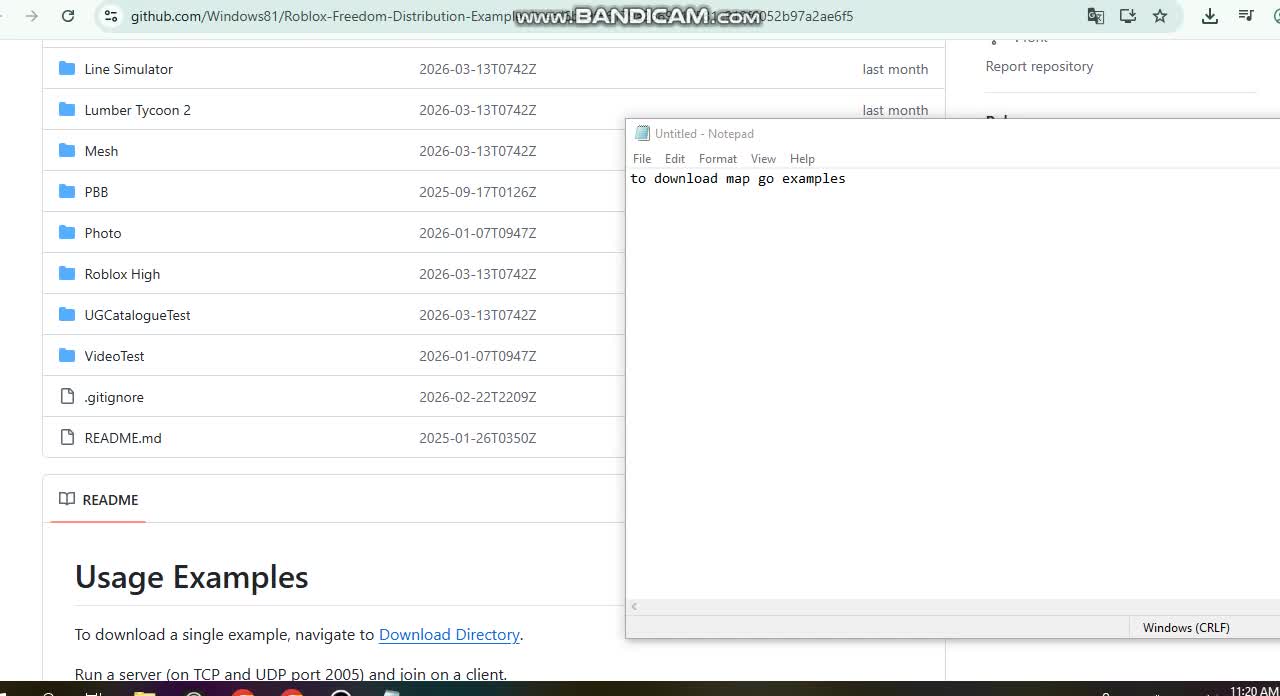
Task: View site information in the address bar
Action: pos(110,16)
